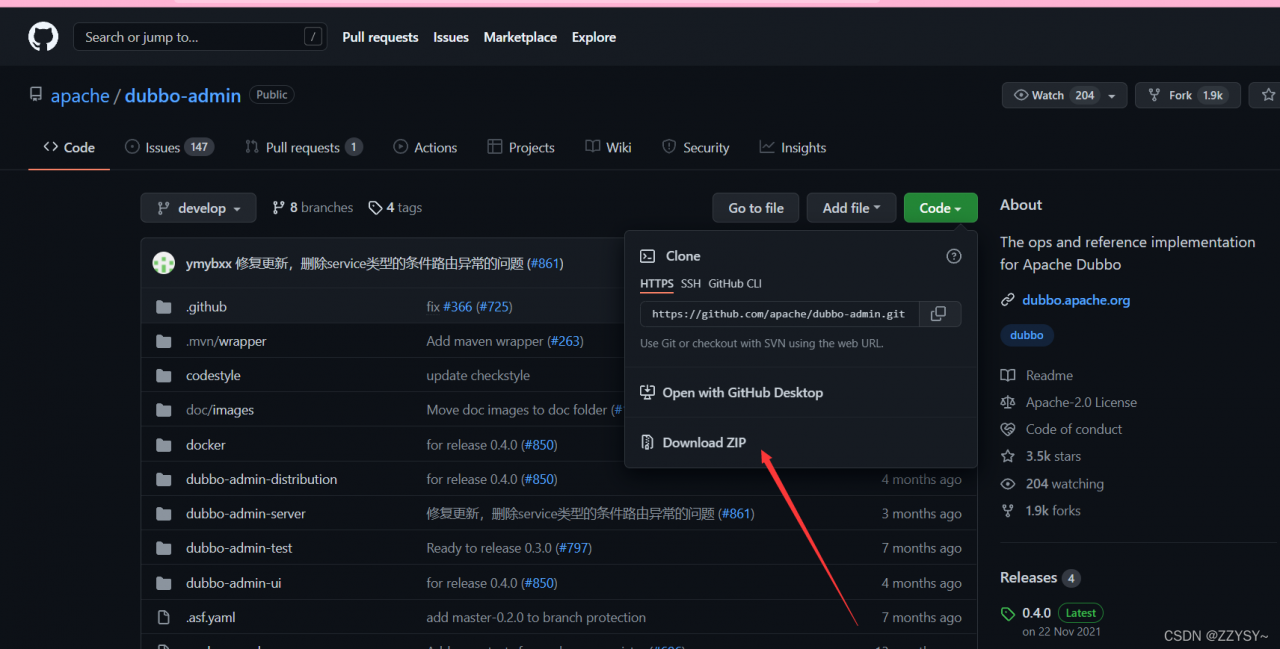Open the apache owner link
Screen dimensions: 1280x649
point(80,96)
